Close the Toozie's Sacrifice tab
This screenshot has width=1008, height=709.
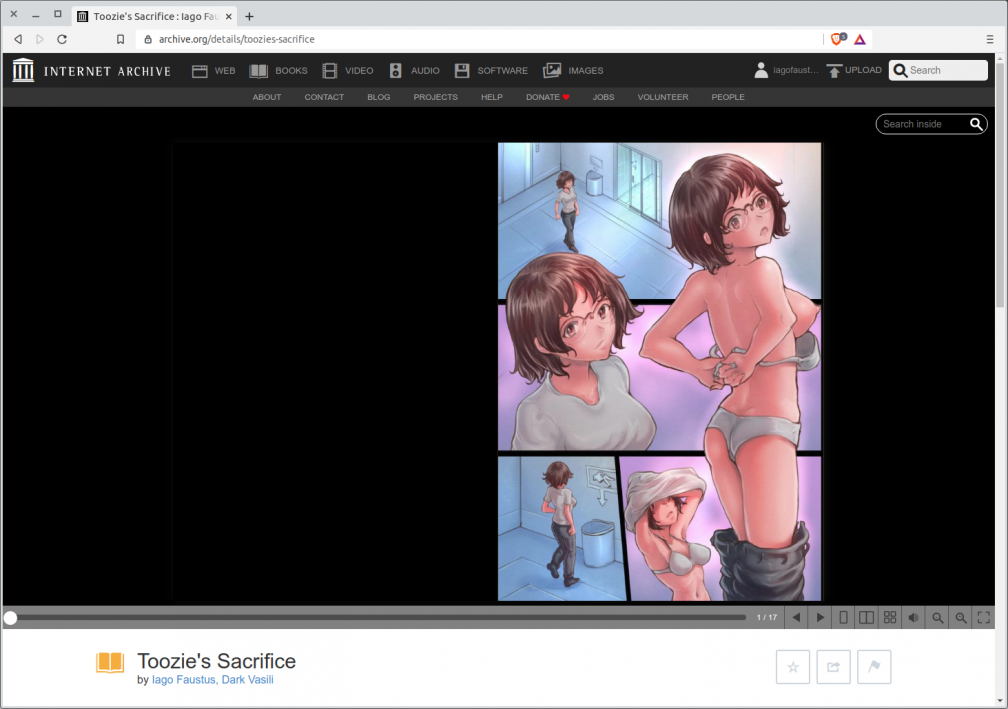[229, 17]
